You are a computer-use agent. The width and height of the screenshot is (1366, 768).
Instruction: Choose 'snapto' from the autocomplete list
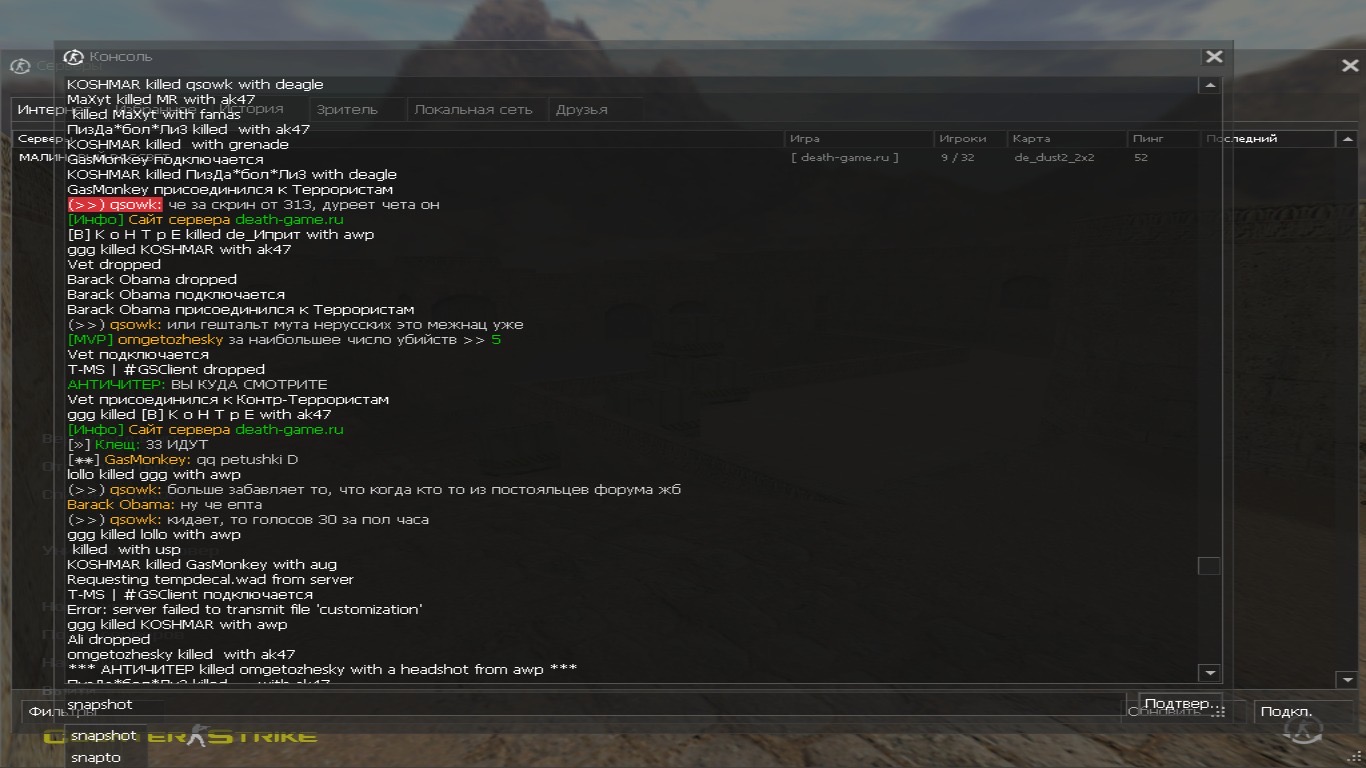[96, 757]
